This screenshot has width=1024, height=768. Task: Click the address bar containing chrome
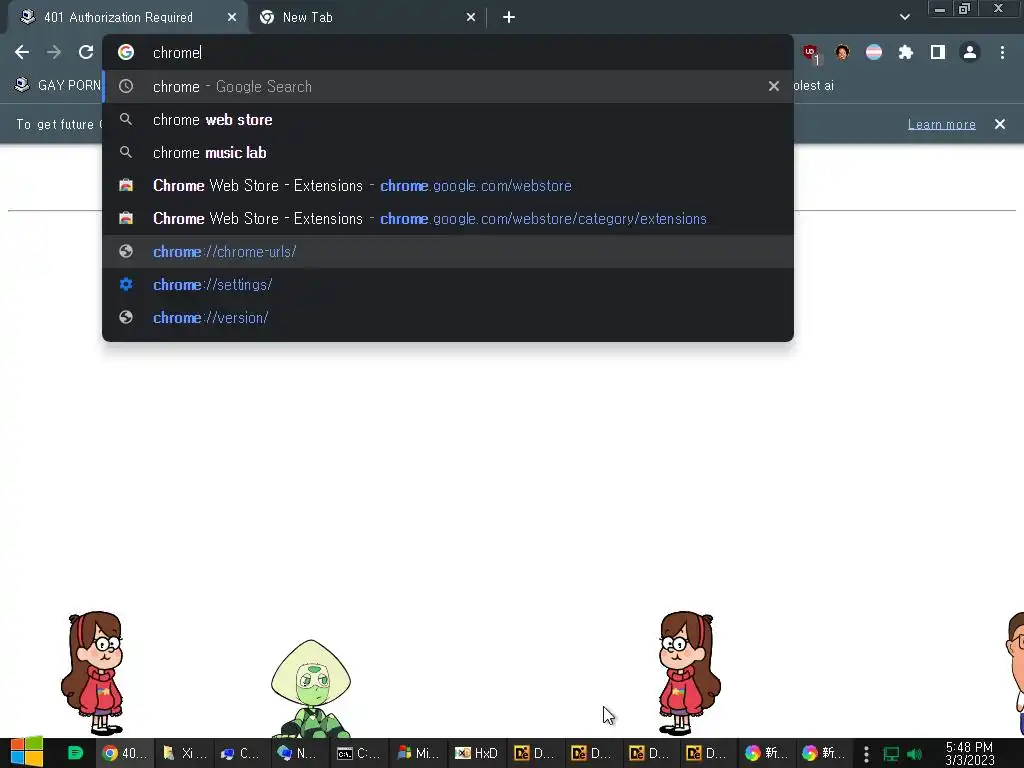tap(447, 53)
